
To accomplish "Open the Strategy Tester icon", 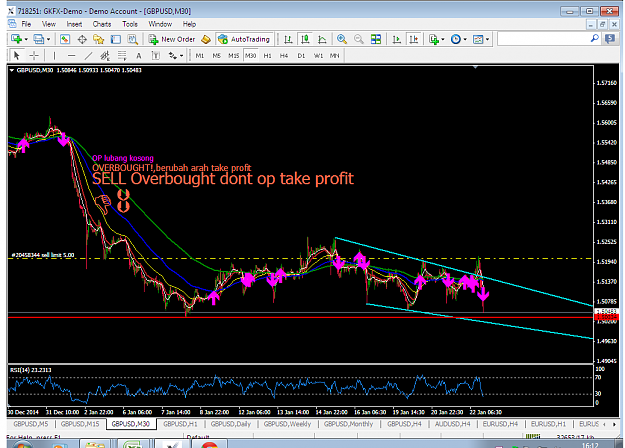I will coord(132,39).
